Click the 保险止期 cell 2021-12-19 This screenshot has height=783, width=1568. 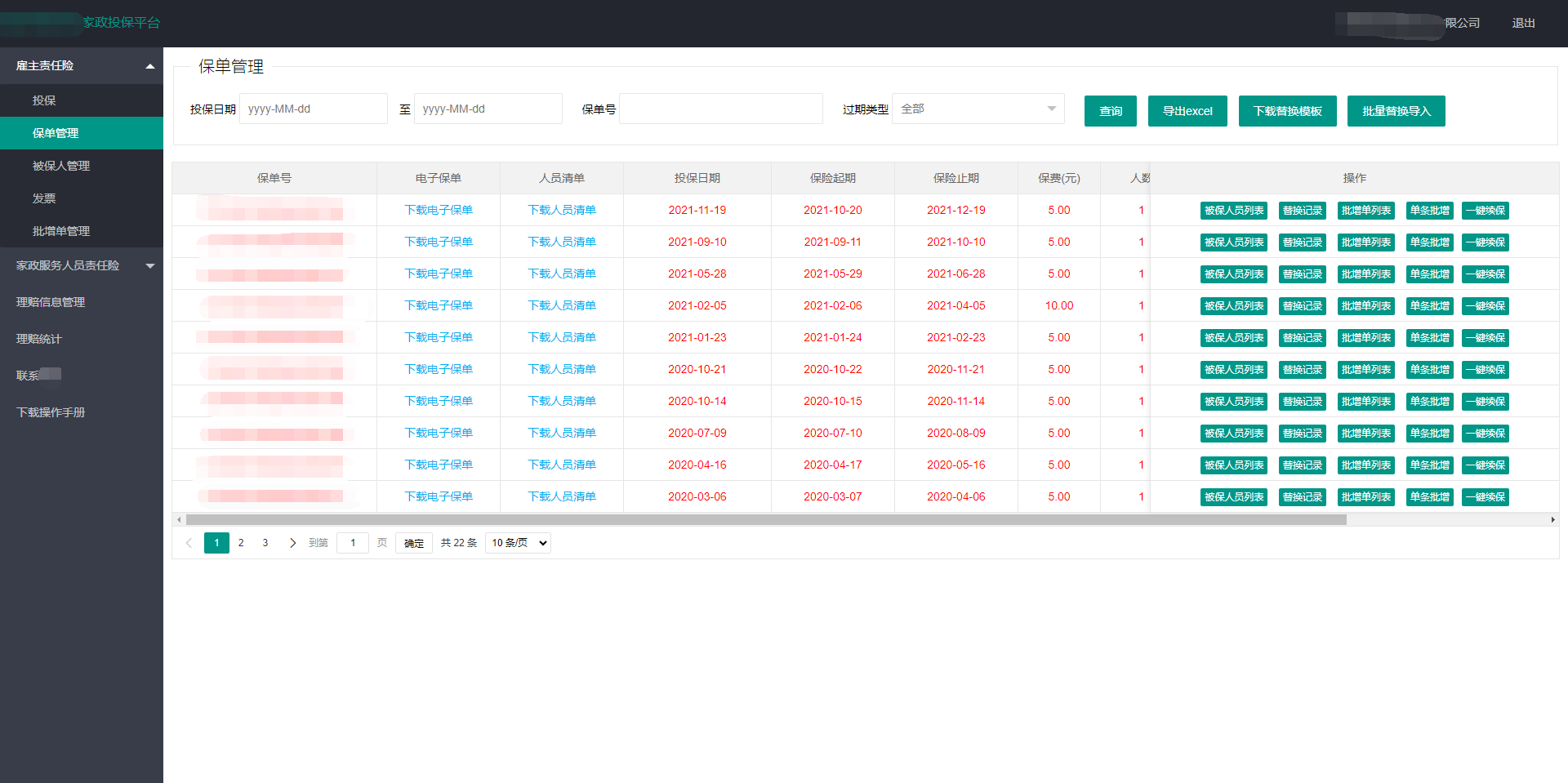[x=956, y=210]
